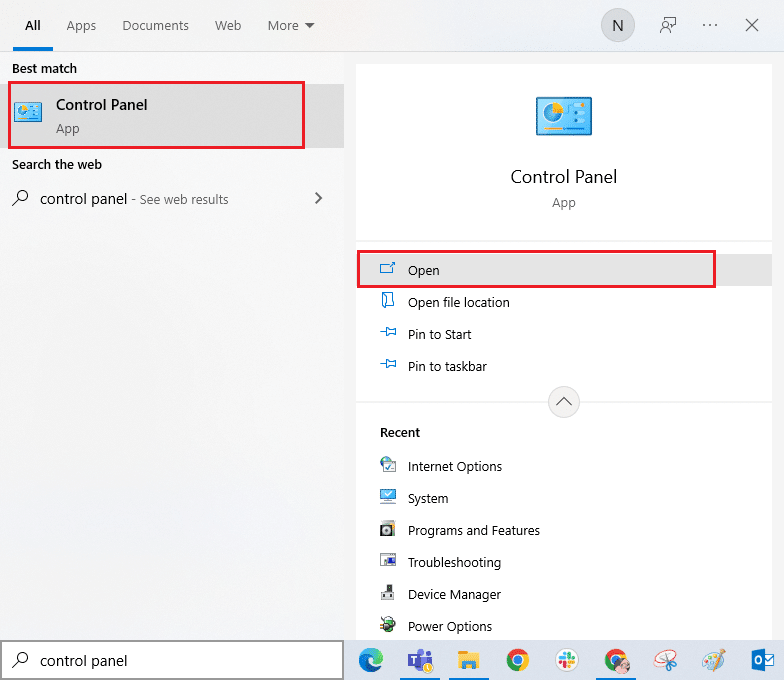Switch to the Documents tab
This screenshot has height=680, width=784.
click(x=156, y=26)
